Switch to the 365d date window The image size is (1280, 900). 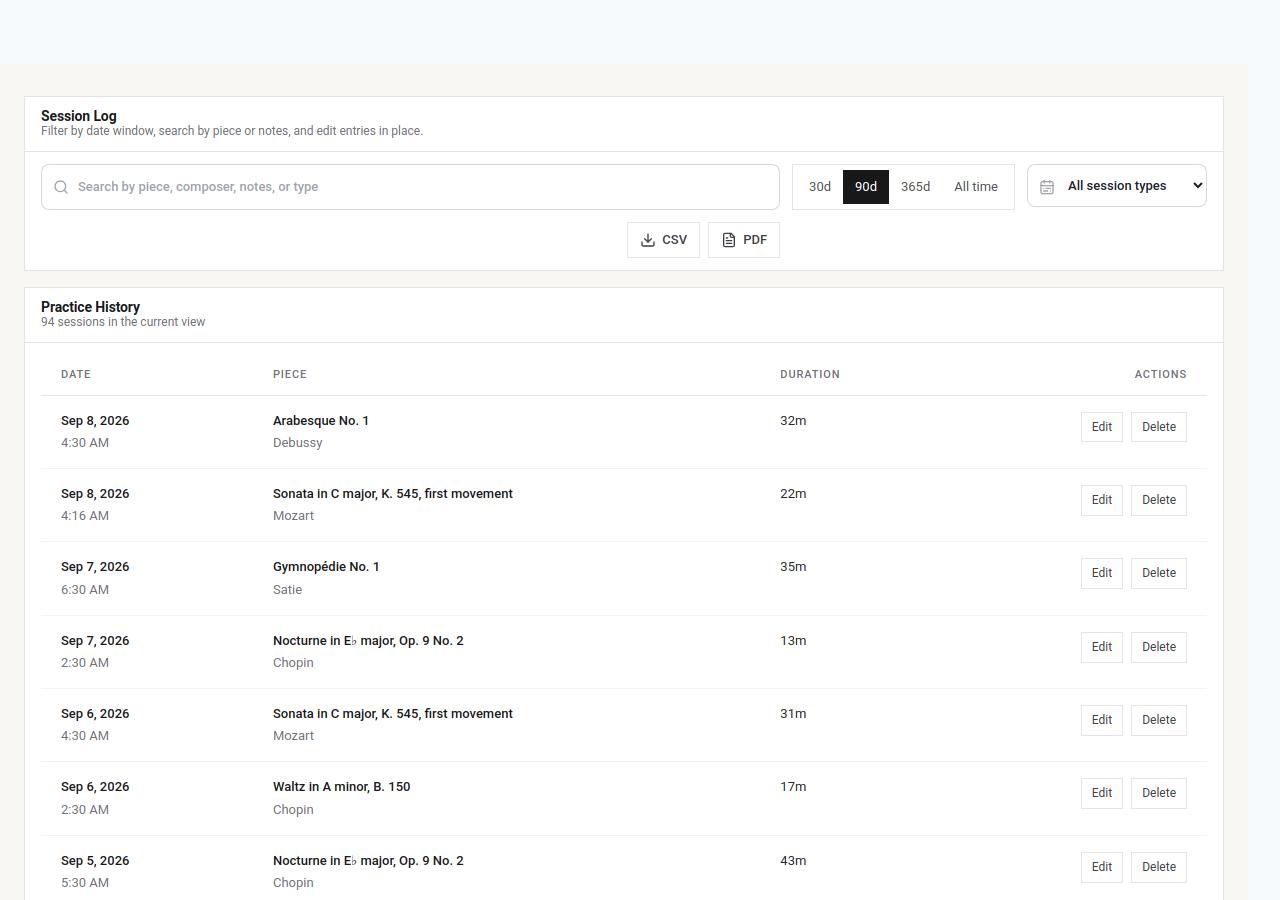tap(915, 187)
